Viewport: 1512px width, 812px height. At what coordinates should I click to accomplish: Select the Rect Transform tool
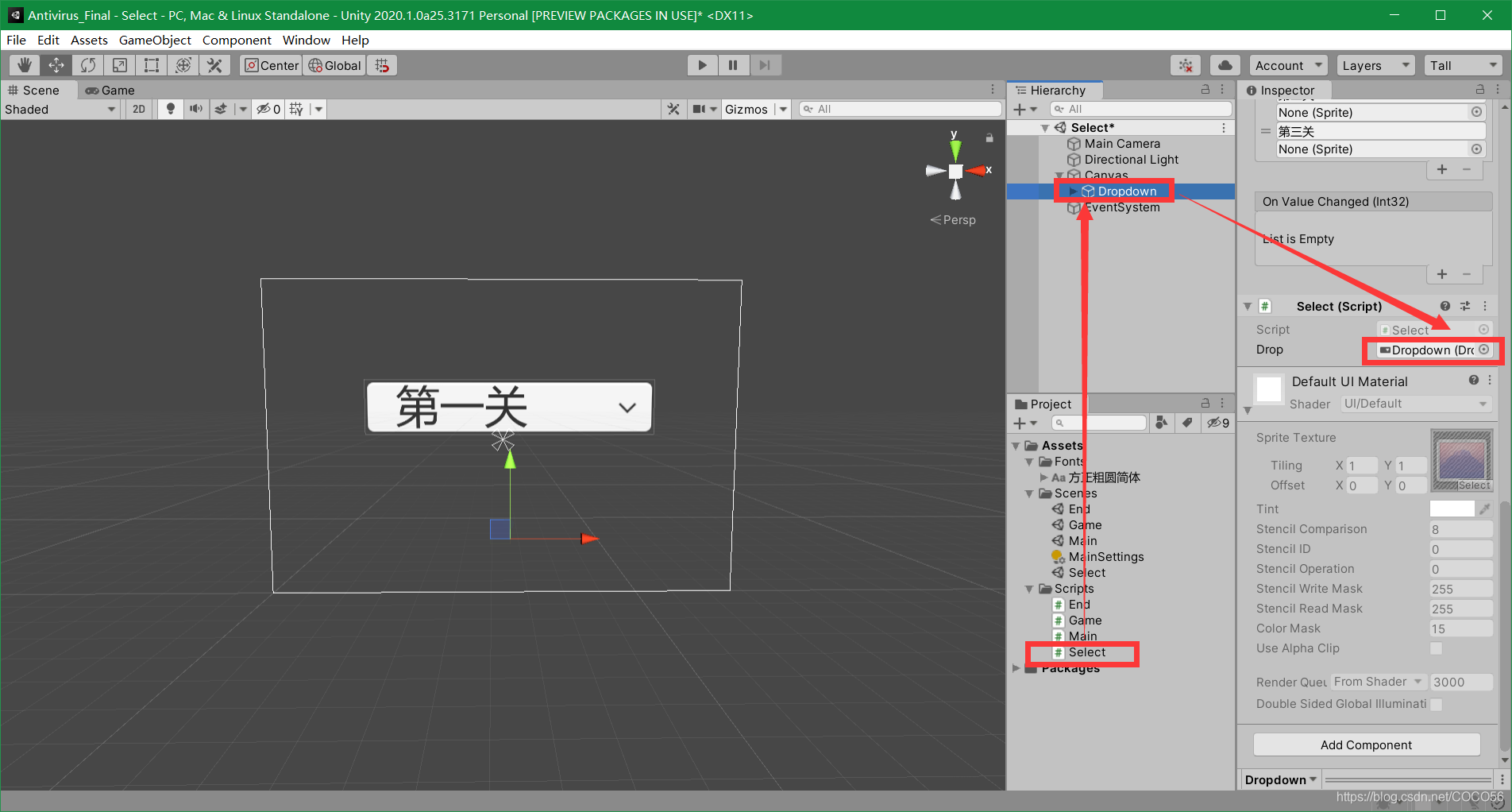[151, 64]
